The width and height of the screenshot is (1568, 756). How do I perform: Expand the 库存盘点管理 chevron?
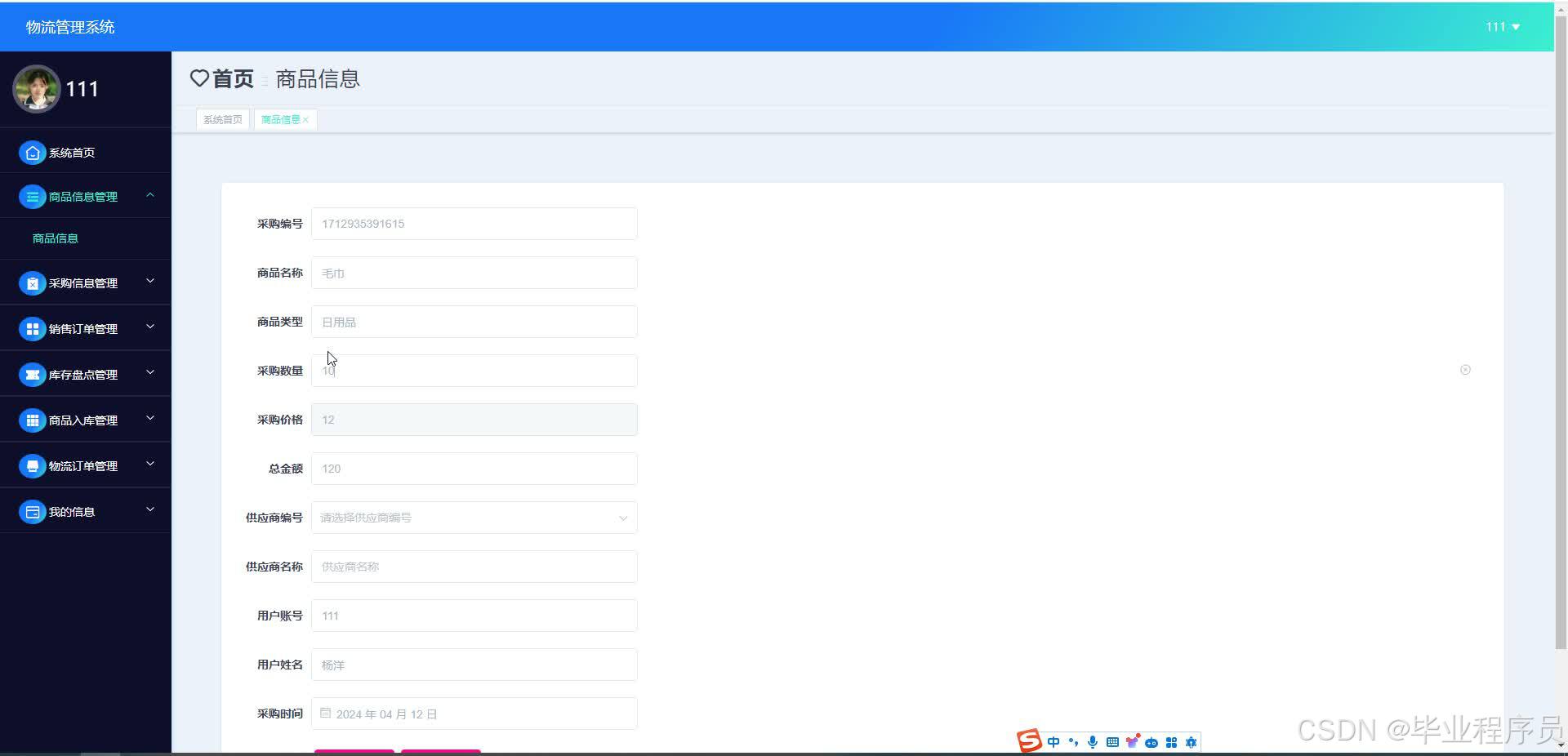(x=150, y=373)
